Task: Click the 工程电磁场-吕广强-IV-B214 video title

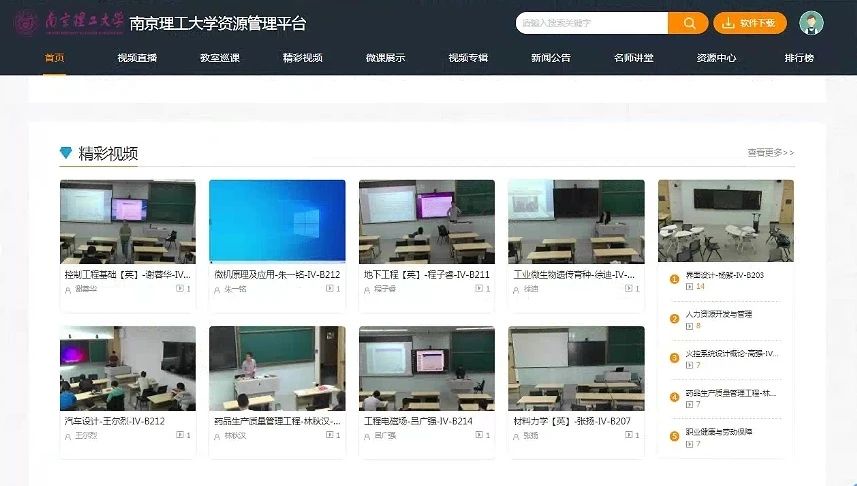Action: coord(418,421)
